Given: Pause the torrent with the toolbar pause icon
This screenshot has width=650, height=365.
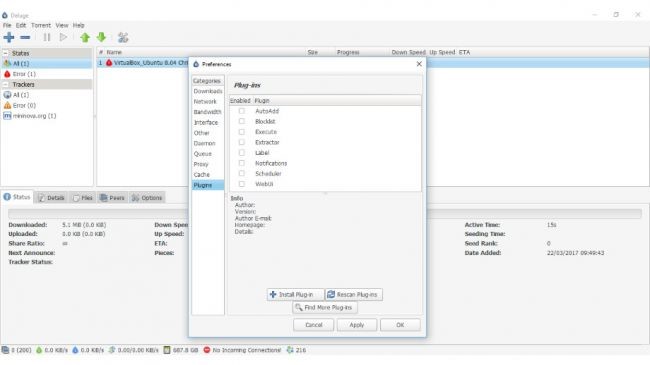Looking at the screenshot, I should pyautogui.click(x=47, y=37).
